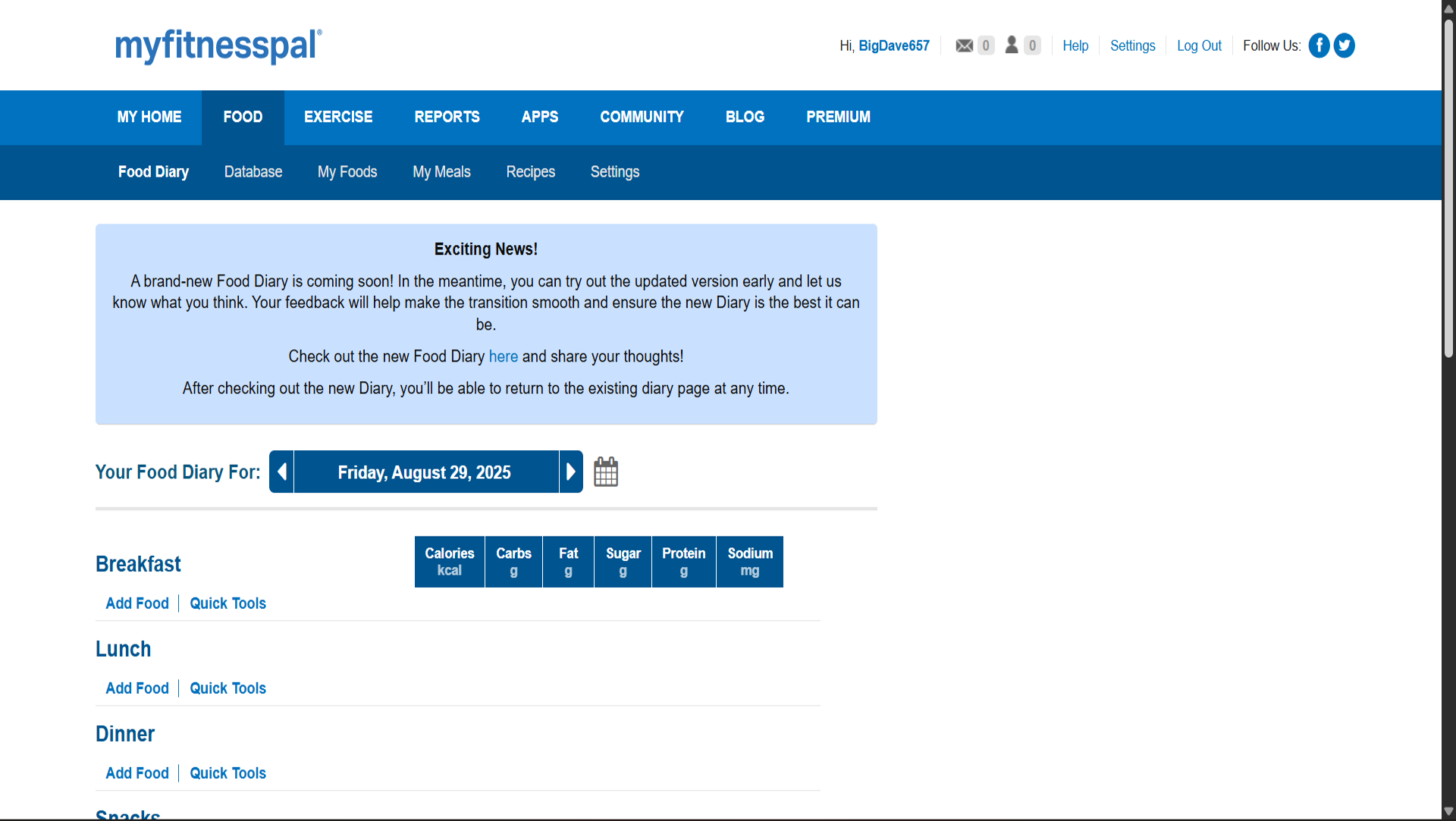Open the Facebook follow icon
Viewport: 1456px width, 821px height.
coord(1319,45)
